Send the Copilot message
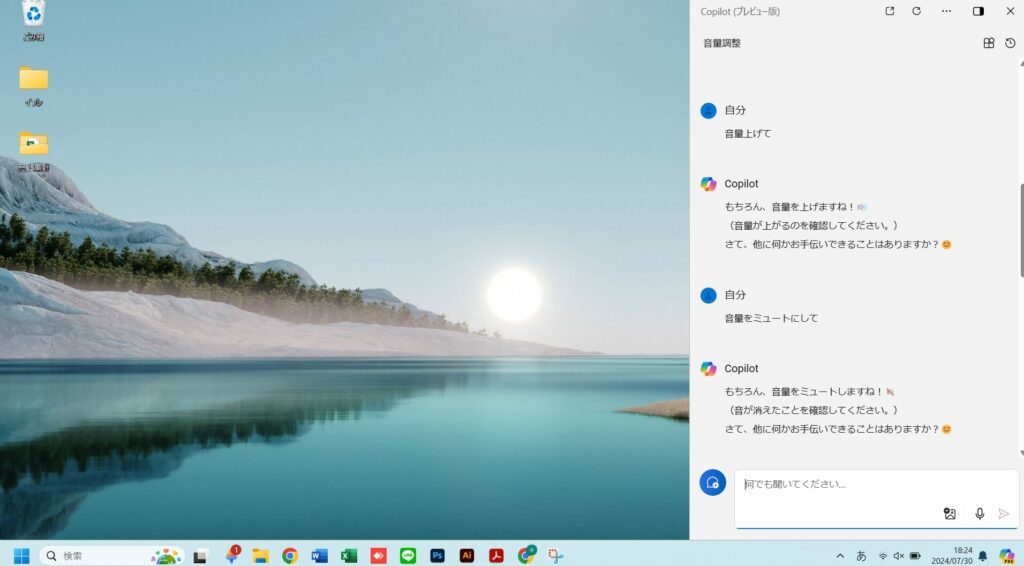 click(1004, 513)
